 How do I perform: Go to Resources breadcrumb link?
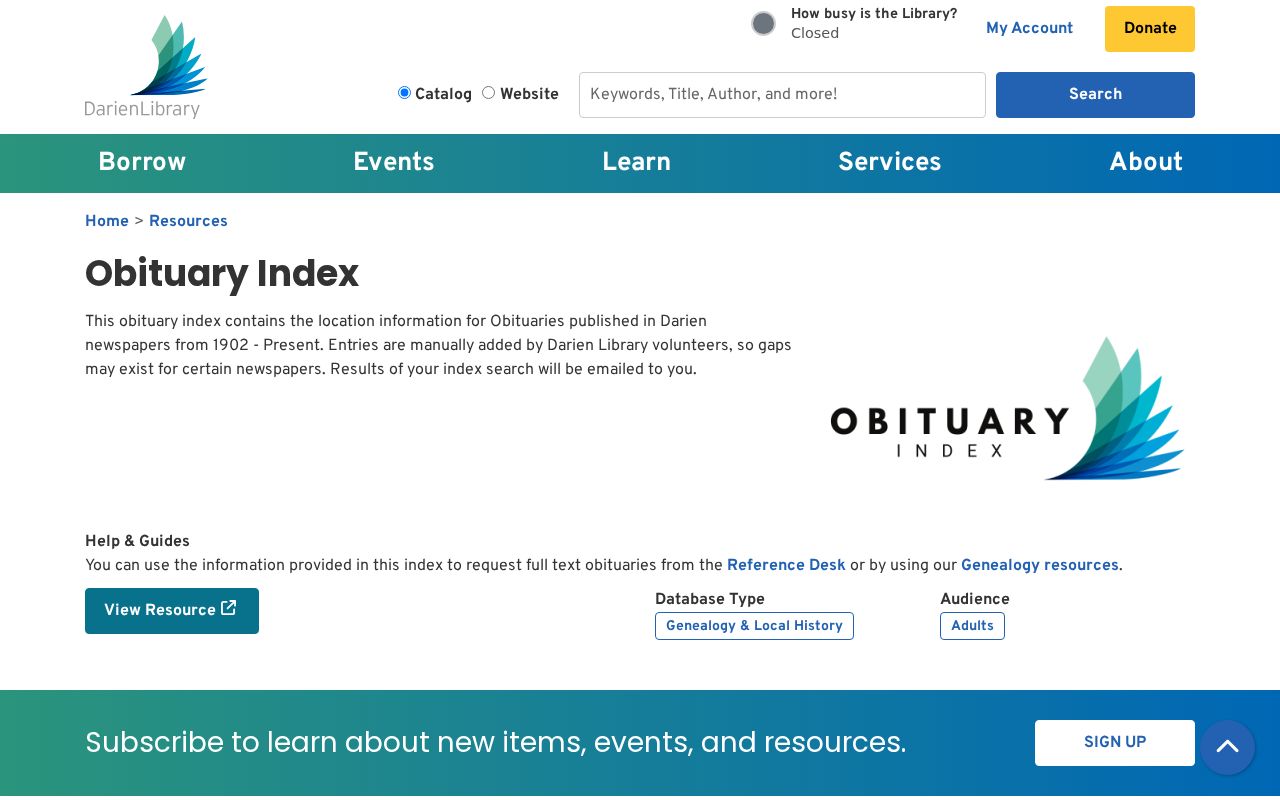(x=188, y=222)
